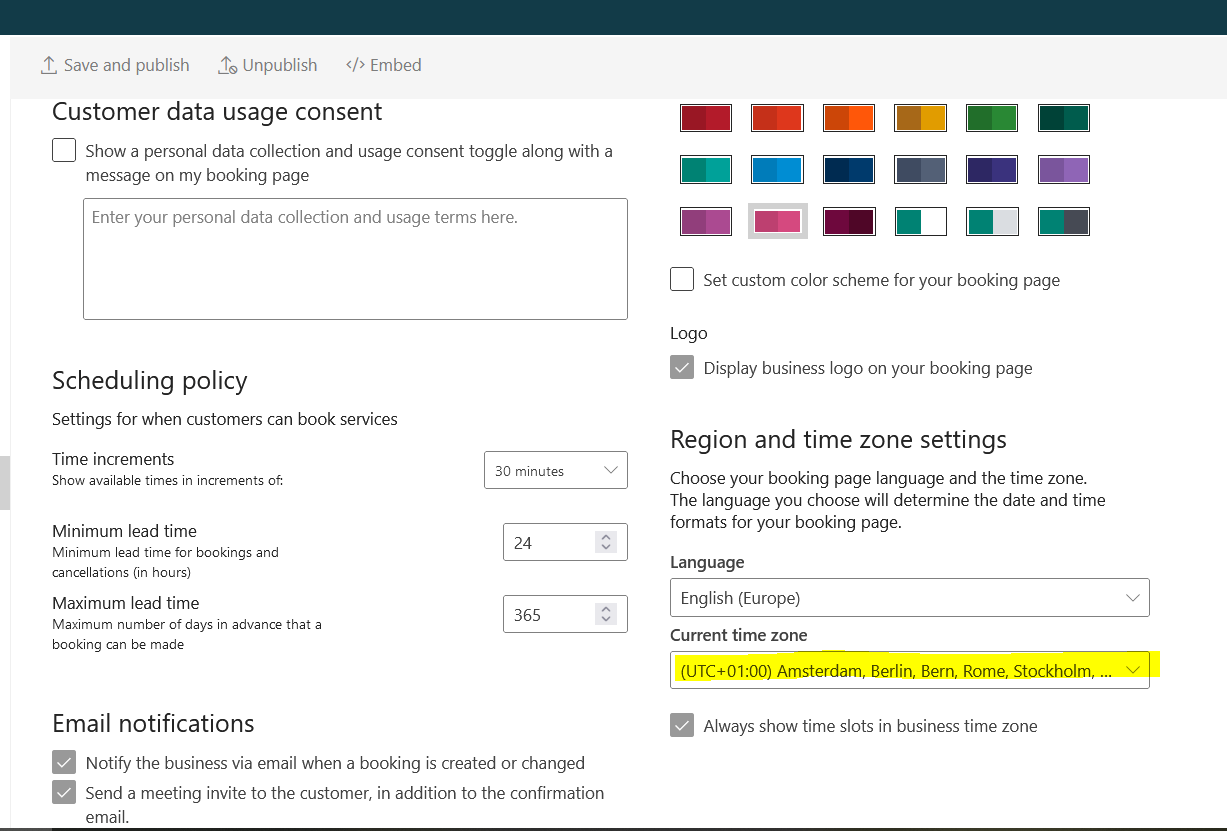Click the Scheduling policy heading
Viewport: 1227px width, 831px height.
pos(150,381)
